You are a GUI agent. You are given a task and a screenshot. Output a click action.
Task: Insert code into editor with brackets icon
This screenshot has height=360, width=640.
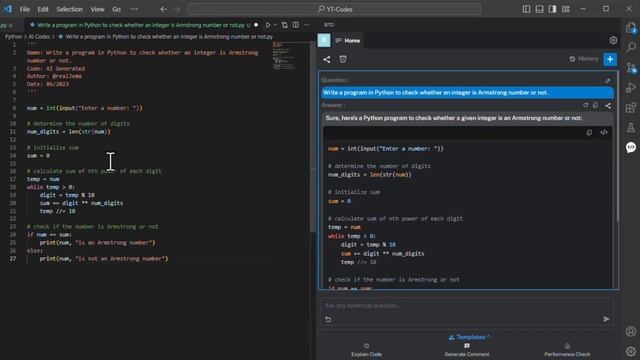[604, 132]
